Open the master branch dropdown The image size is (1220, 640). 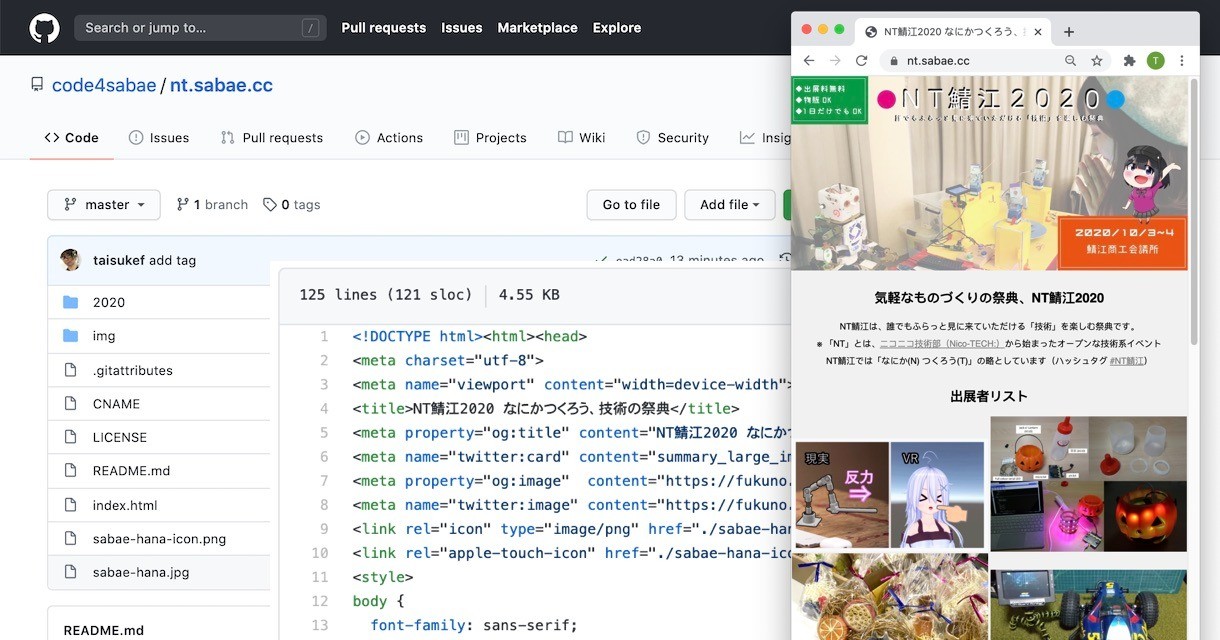pyautogui.click(x=104, y=205)
